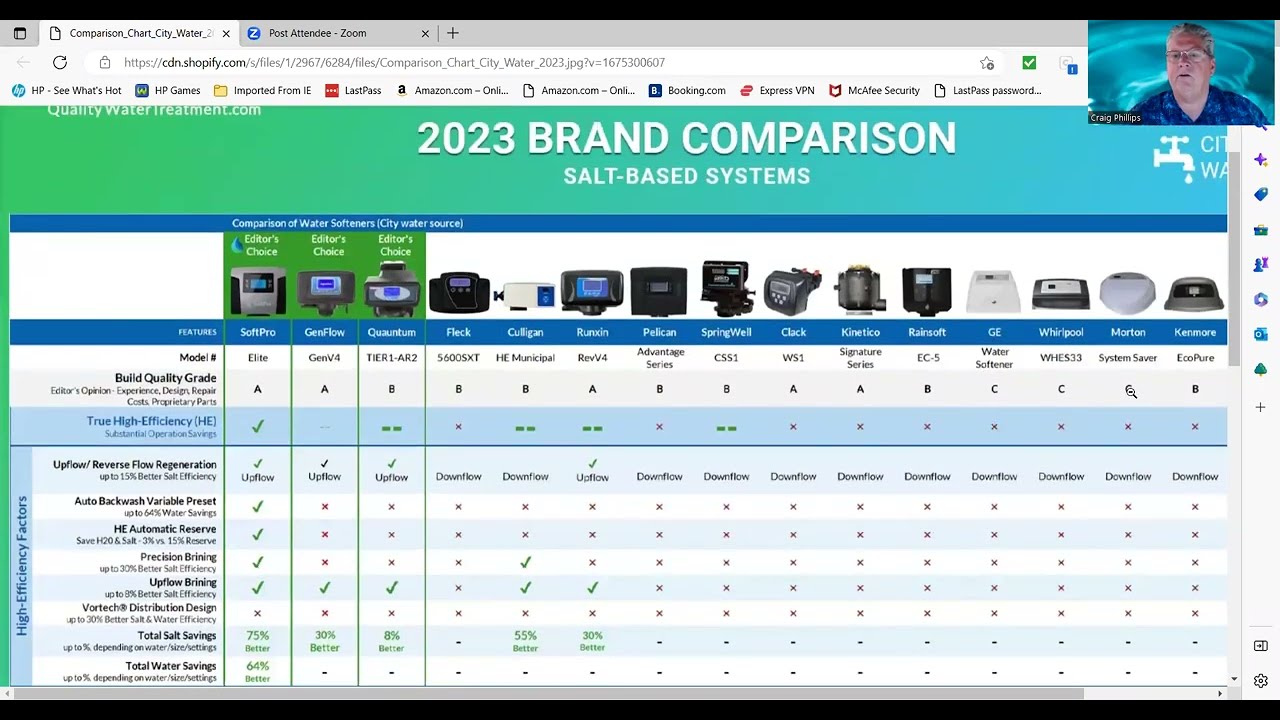
Task: Click the GenFlow valve image
Action: 325,291
